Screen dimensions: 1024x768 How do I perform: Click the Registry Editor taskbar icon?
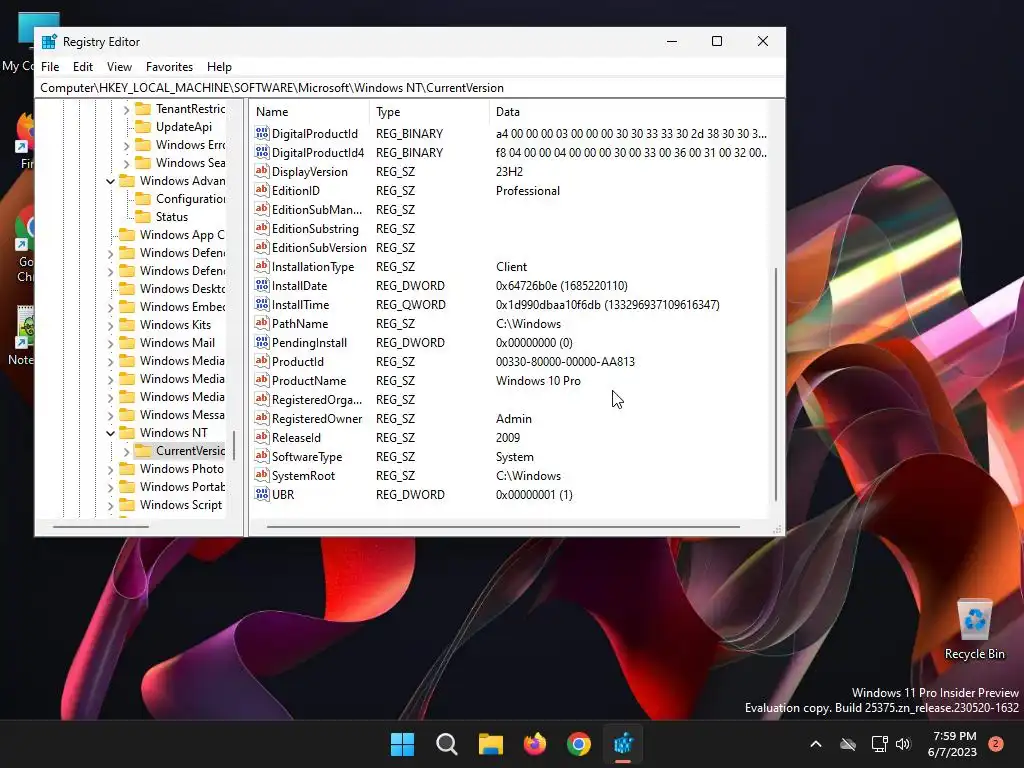pos(623,744)
